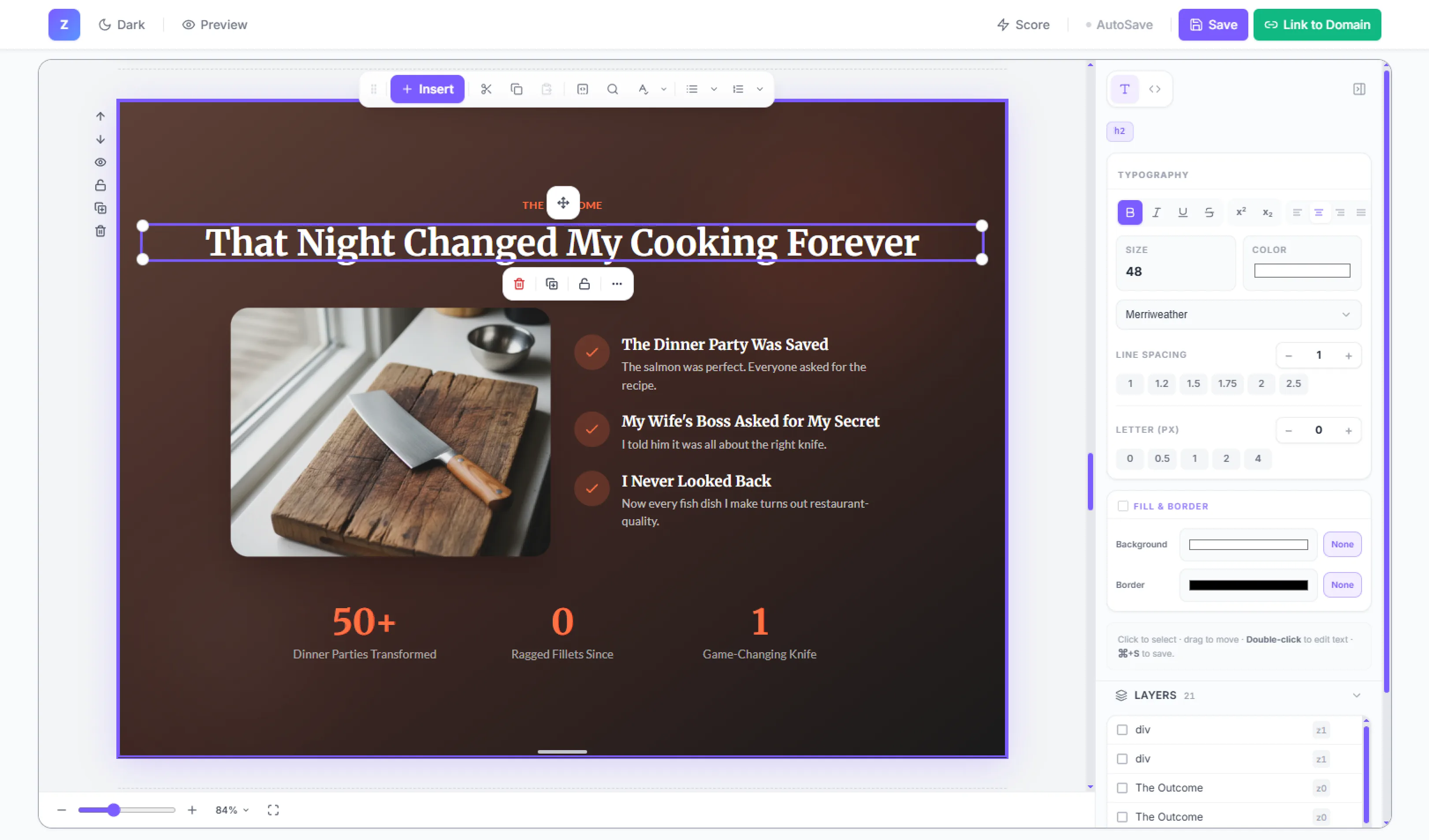Click the red trash icon below heading
The width and height of the screenshot is (1429, 840).
[519, 284]
